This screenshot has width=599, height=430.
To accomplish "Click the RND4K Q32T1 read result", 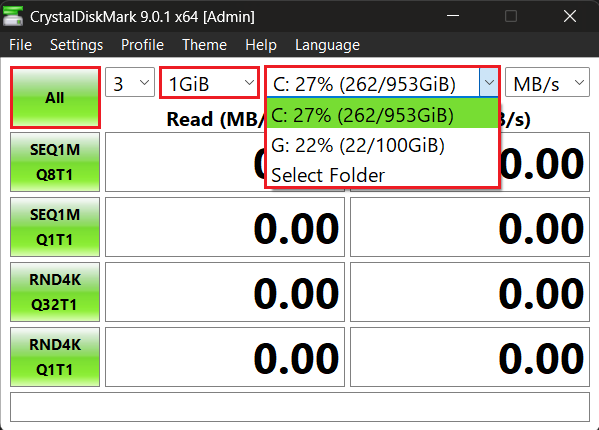I will pyautogui.click(x=225, y=292).
